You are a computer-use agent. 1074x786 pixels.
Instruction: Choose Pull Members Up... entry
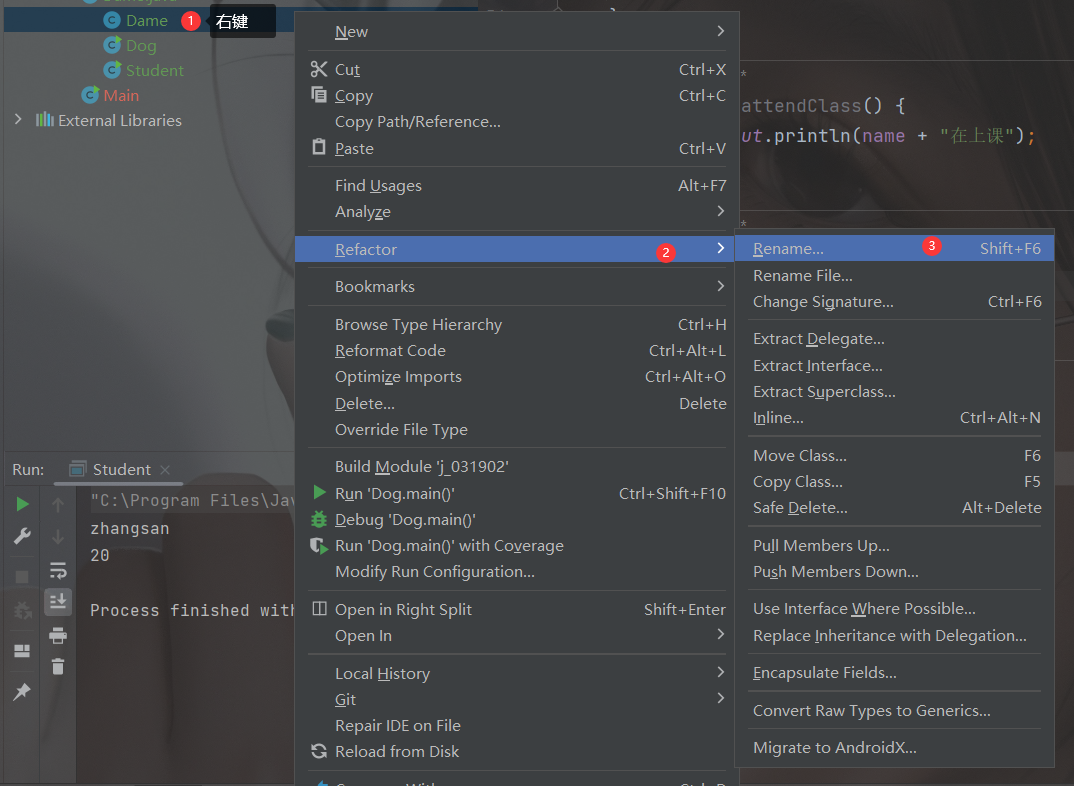[894, 545]
